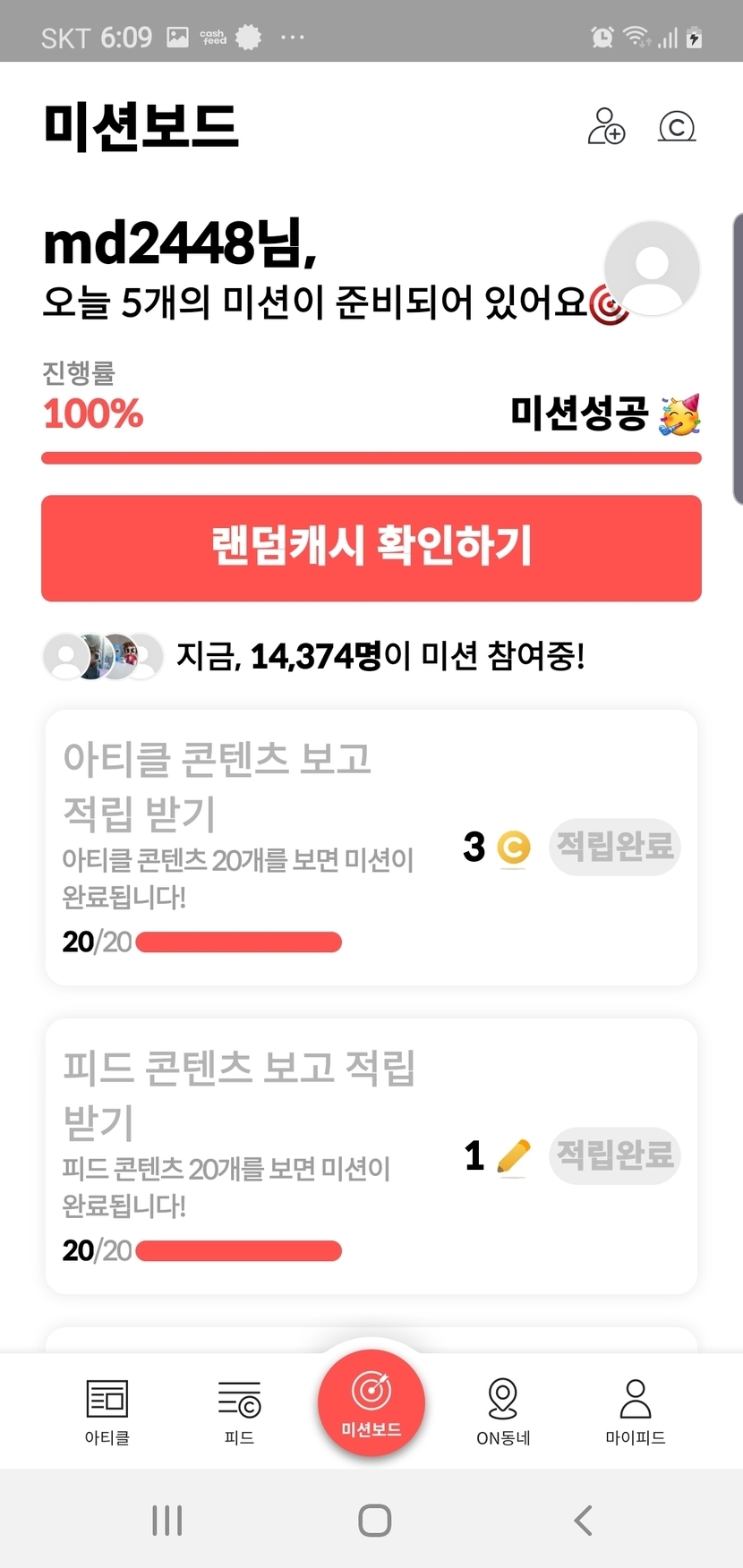Open Android recent apps button

click(167, 1520)
